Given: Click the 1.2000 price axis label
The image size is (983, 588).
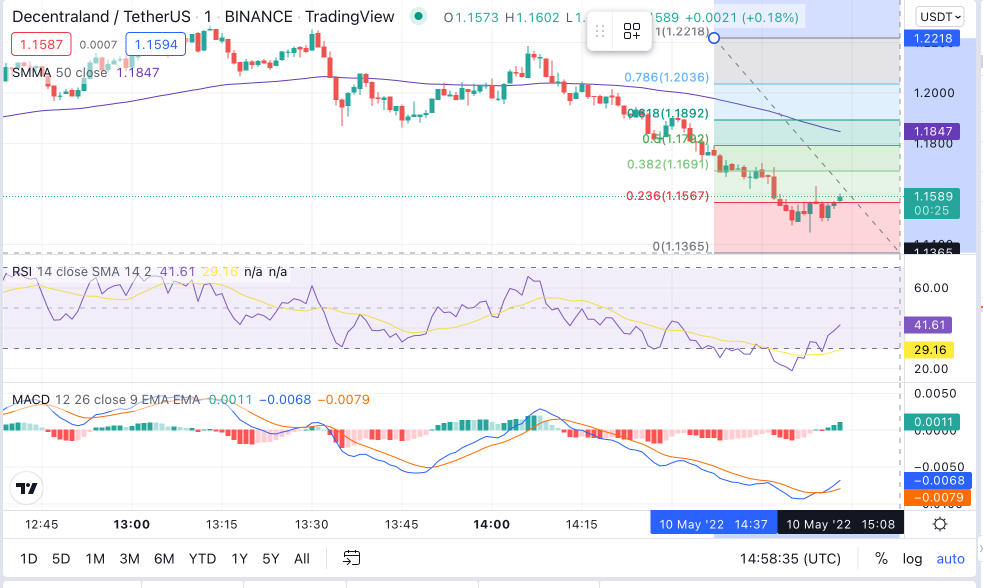Looking at the screenshot, I should (x=934, y=93).
